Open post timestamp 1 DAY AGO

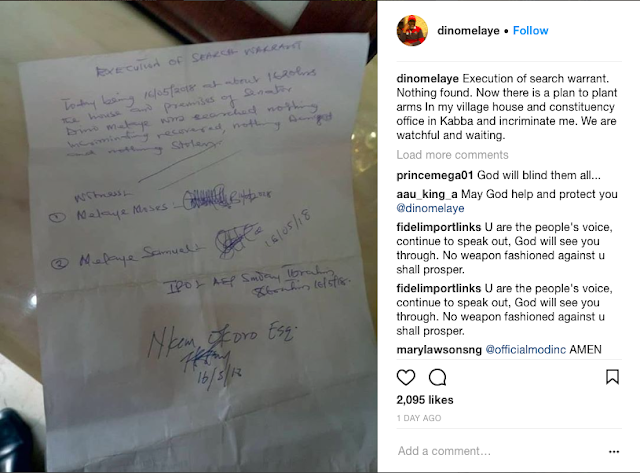point(419,418)
